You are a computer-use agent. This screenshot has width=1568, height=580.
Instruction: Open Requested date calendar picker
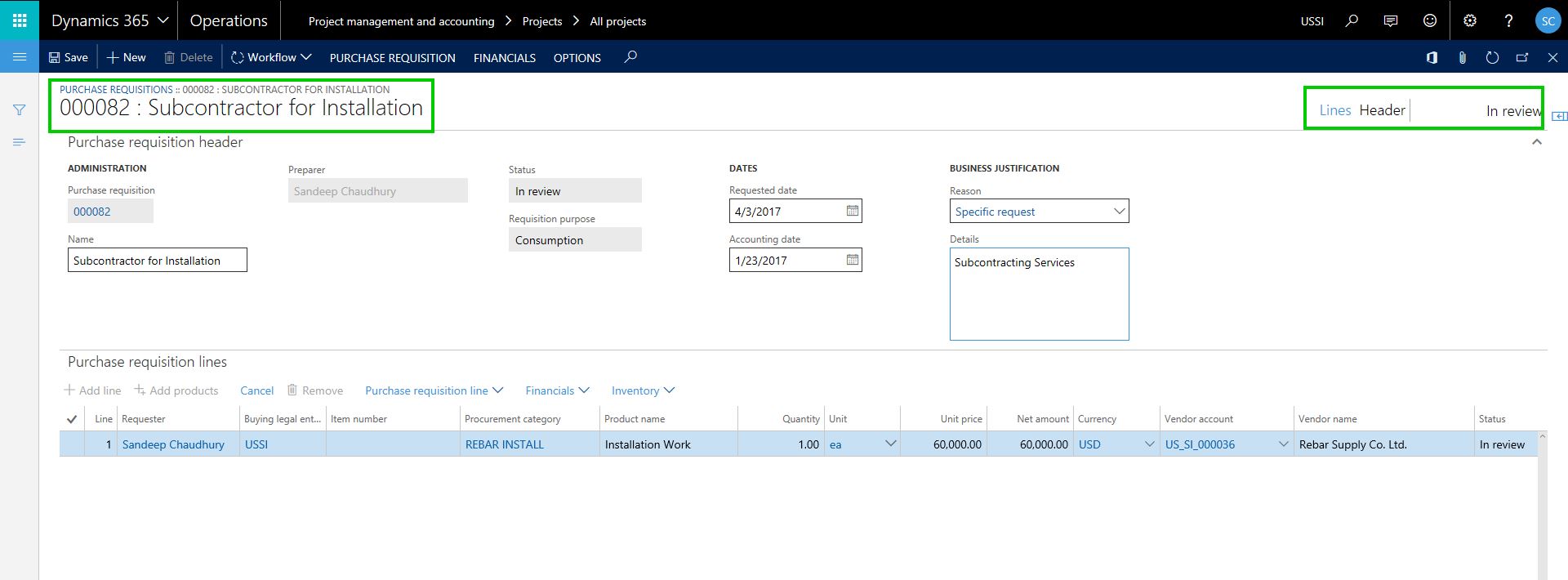tap(852, 211)
